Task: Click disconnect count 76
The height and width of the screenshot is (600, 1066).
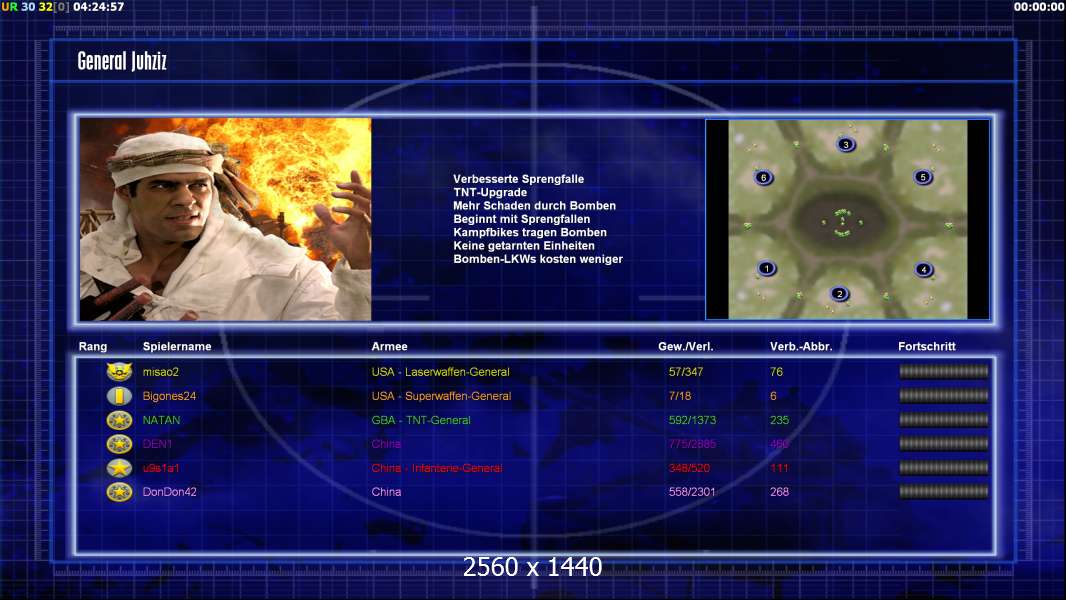Action: (776, 372)
